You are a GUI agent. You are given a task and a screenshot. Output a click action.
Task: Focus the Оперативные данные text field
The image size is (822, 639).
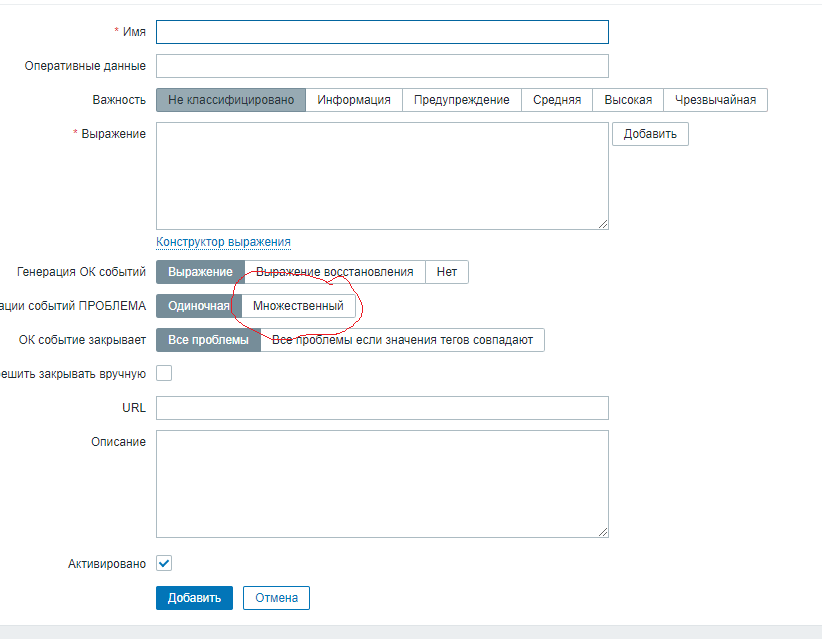[382, 66]
